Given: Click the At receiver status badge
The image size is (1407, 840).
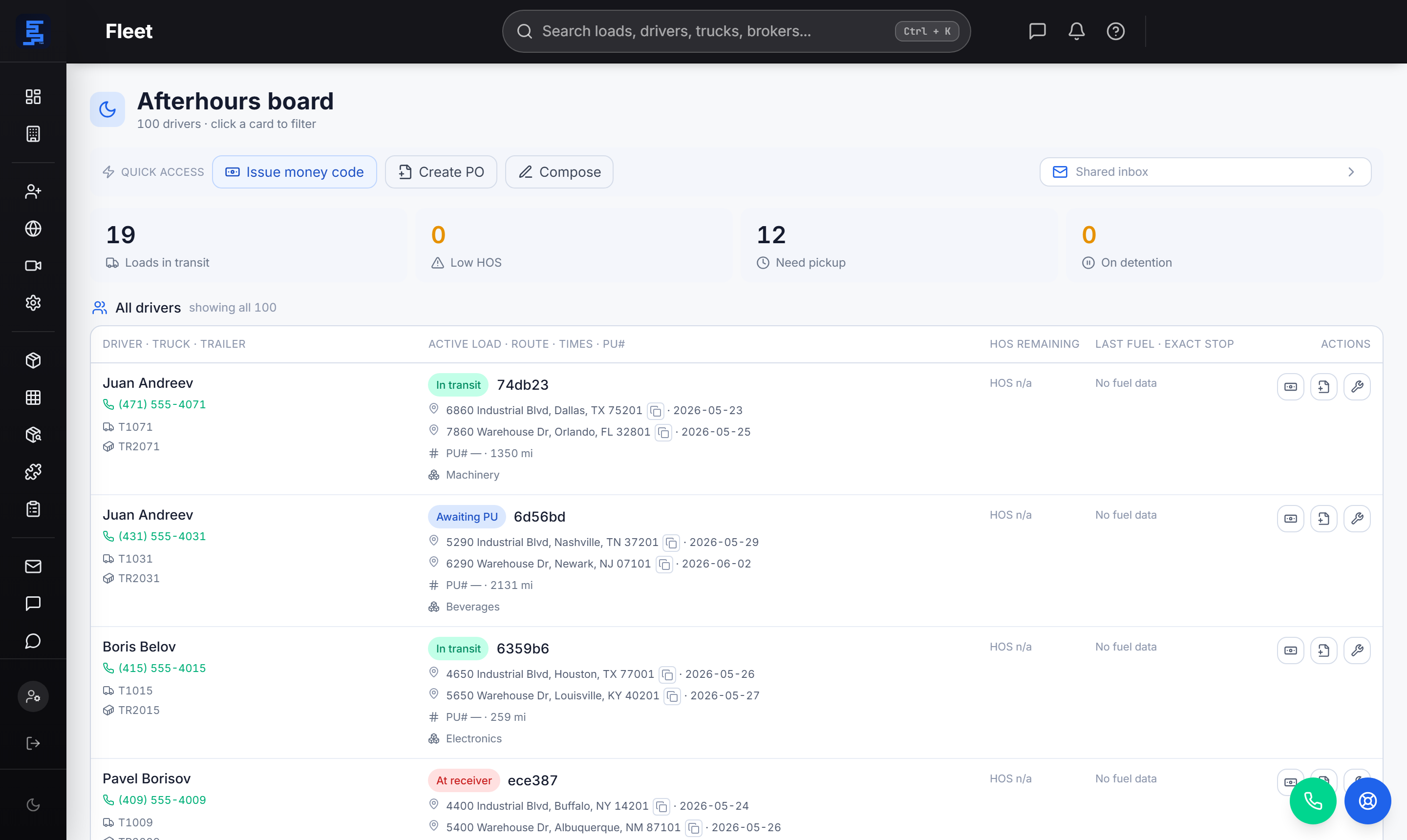Looking at the screenshot, I should [464, 780].
